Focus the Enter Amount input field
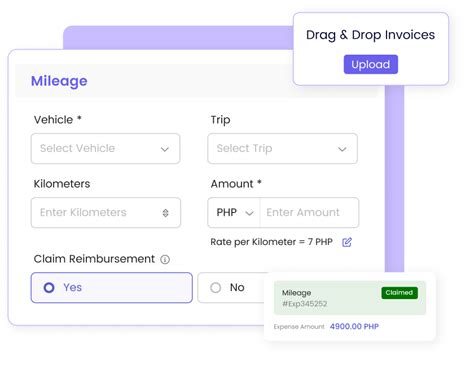 (309, 213)
